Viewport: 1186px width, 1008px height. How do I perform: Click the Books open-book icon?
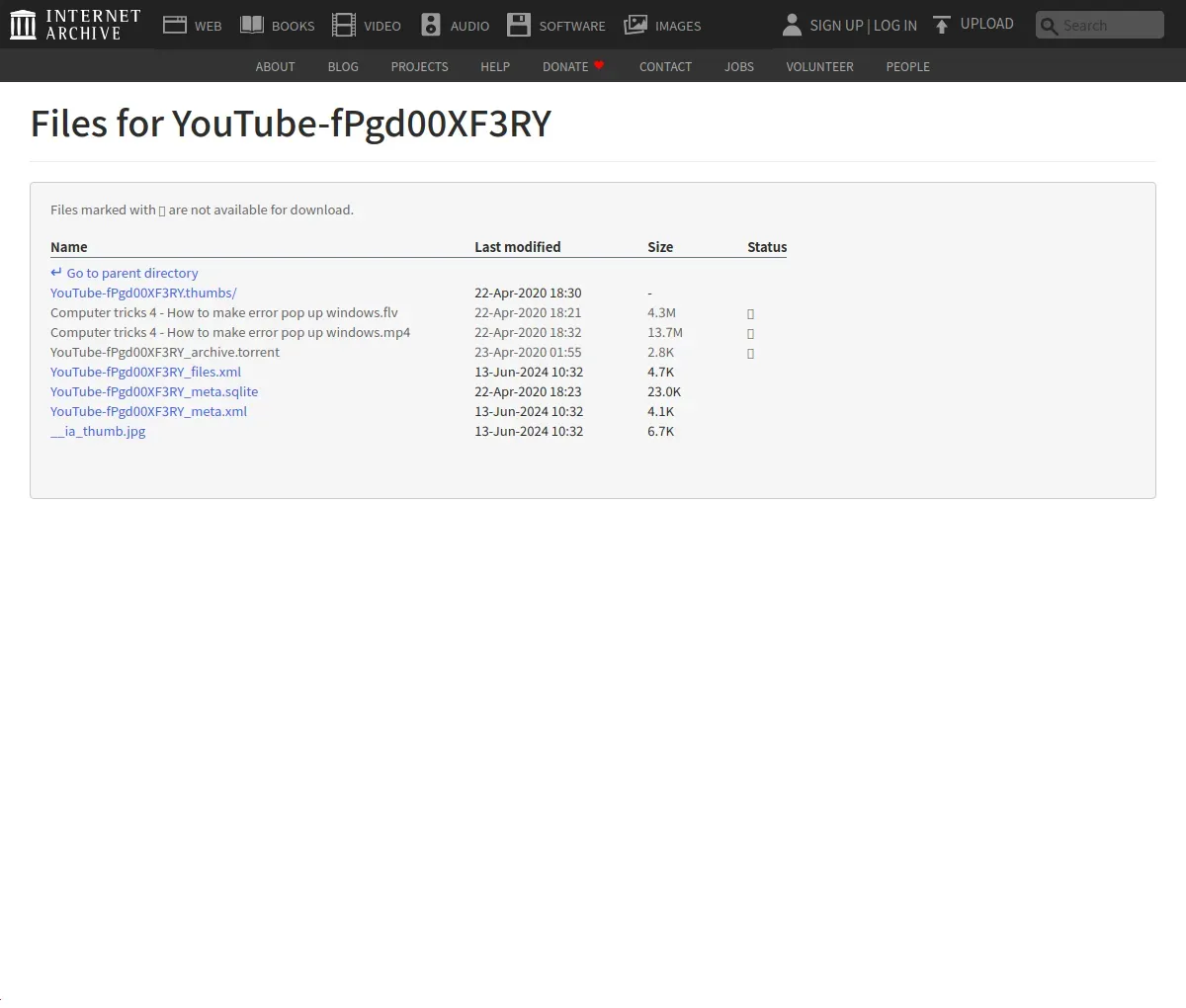(252, 25)
